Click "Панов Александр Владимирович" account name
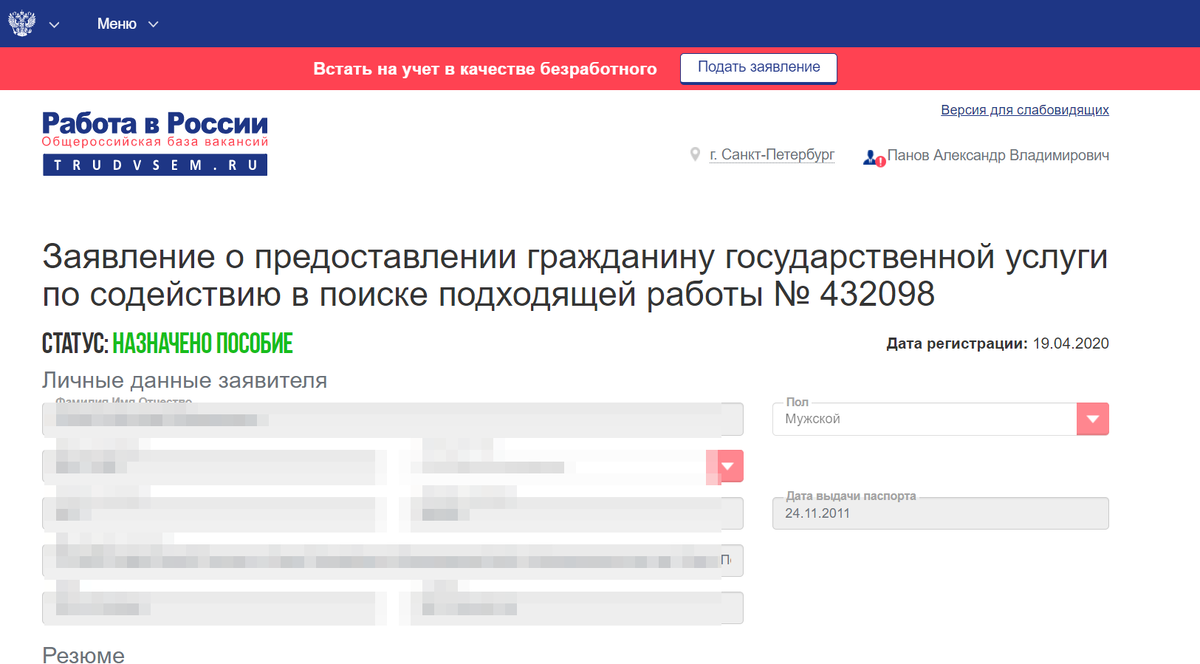This screenshot has height=664, width=1200. click(x=1000, y=155)
